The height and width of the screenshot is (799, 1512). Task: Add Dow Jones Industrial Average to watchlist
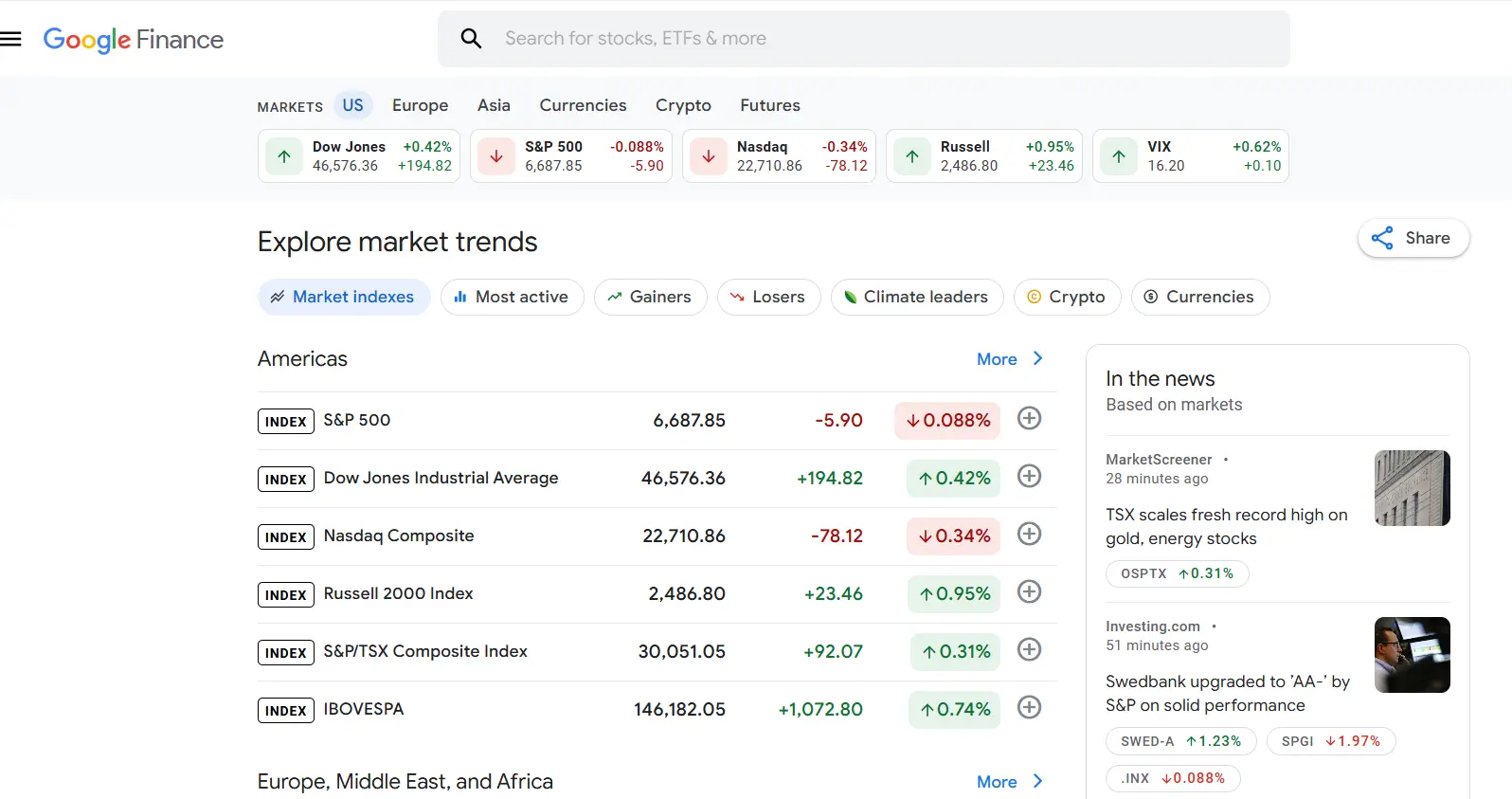pyautogui.click(x=1029, y=476)
